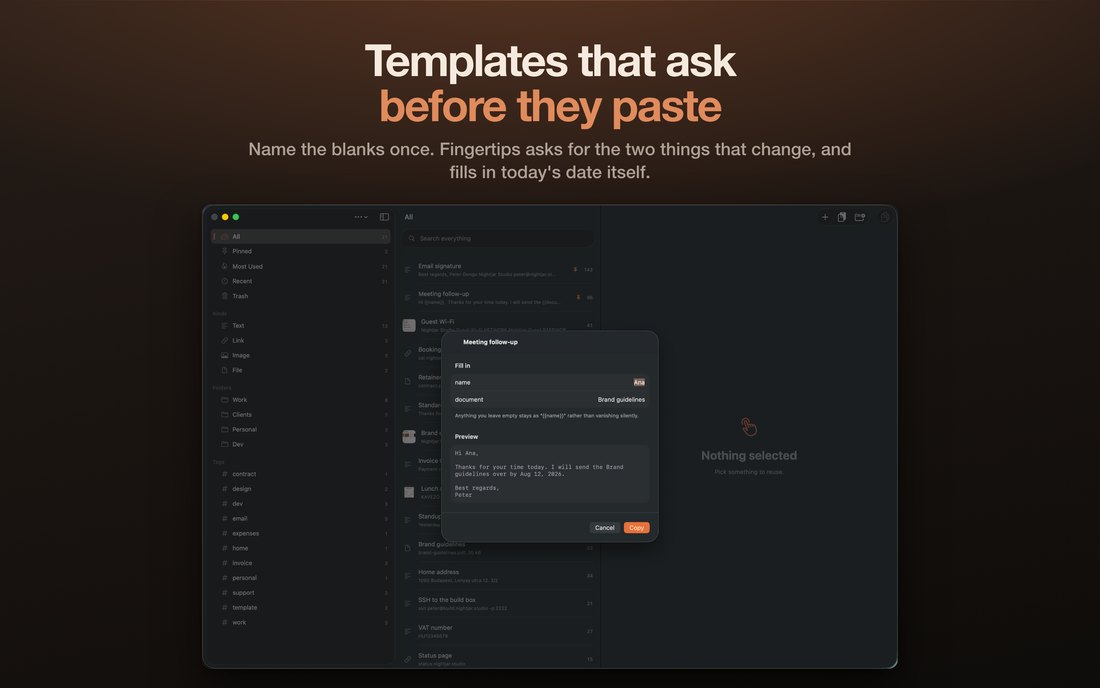Image resolution: width=1100 pixels, height=688 pixels.
Task: Click the plus add-new-item icon
Action: 825,217
